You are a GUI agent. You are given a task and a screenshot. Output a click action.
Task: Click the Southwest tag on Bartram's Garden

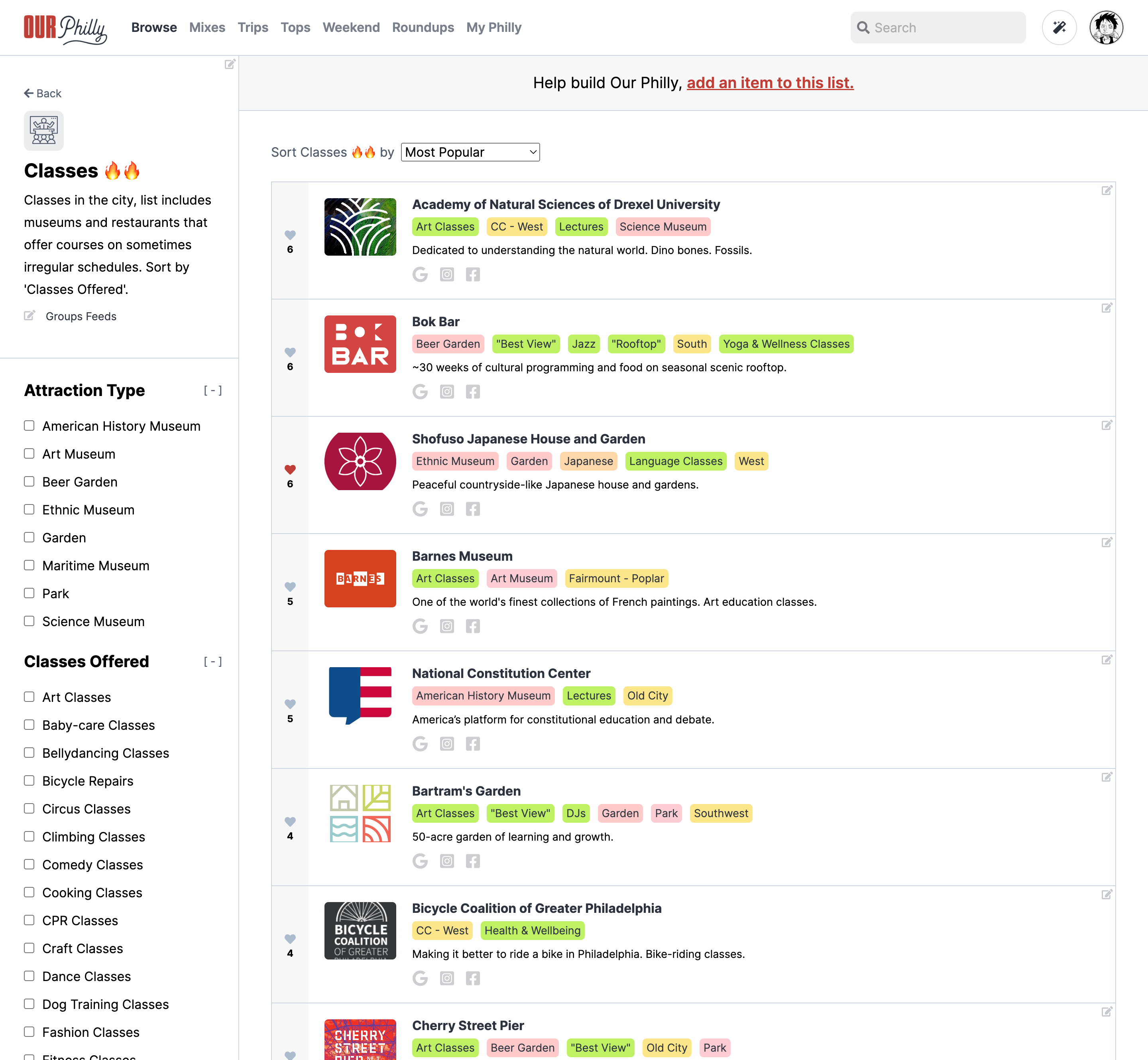click(721, 814)
